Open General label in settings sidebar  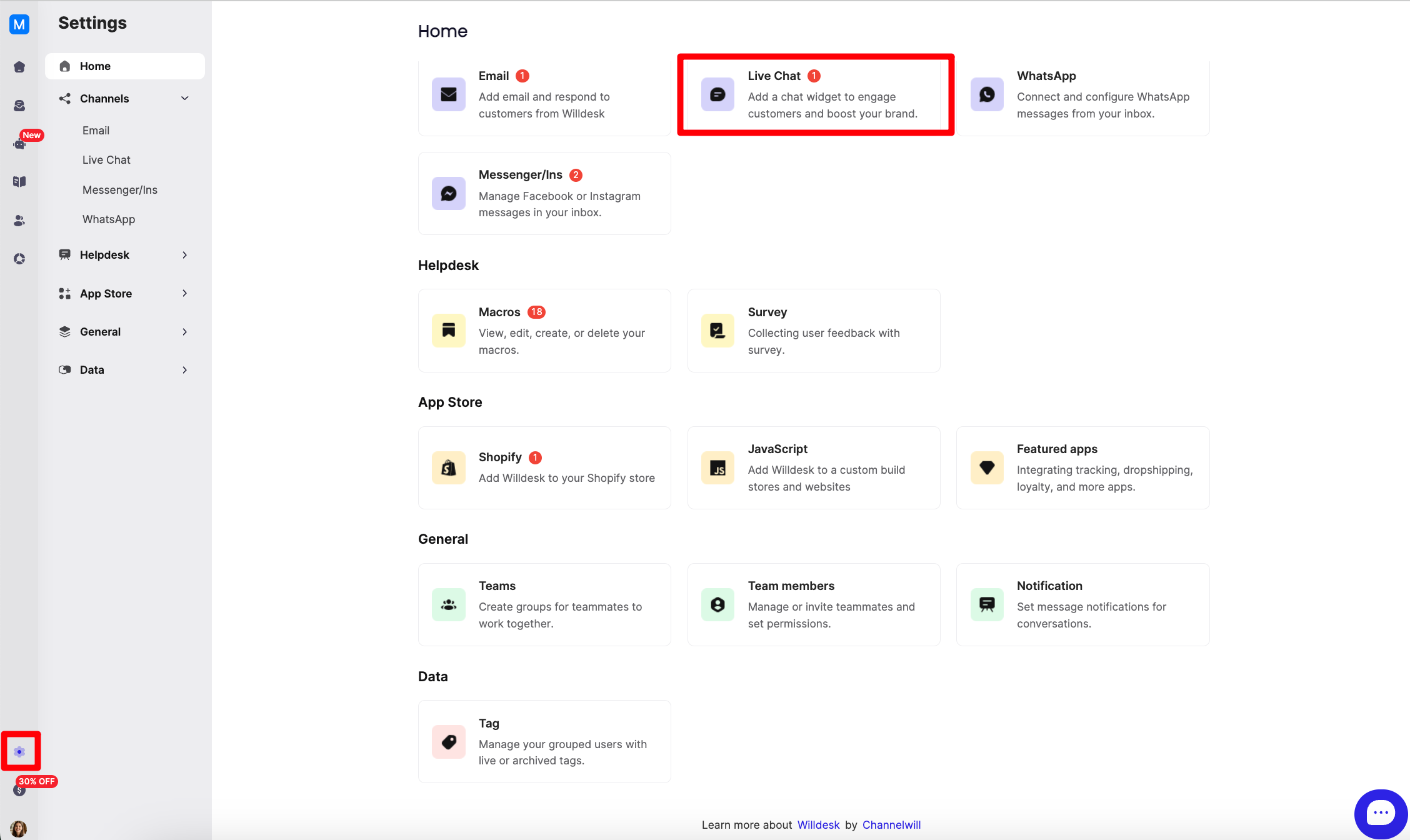click(100, 332)
